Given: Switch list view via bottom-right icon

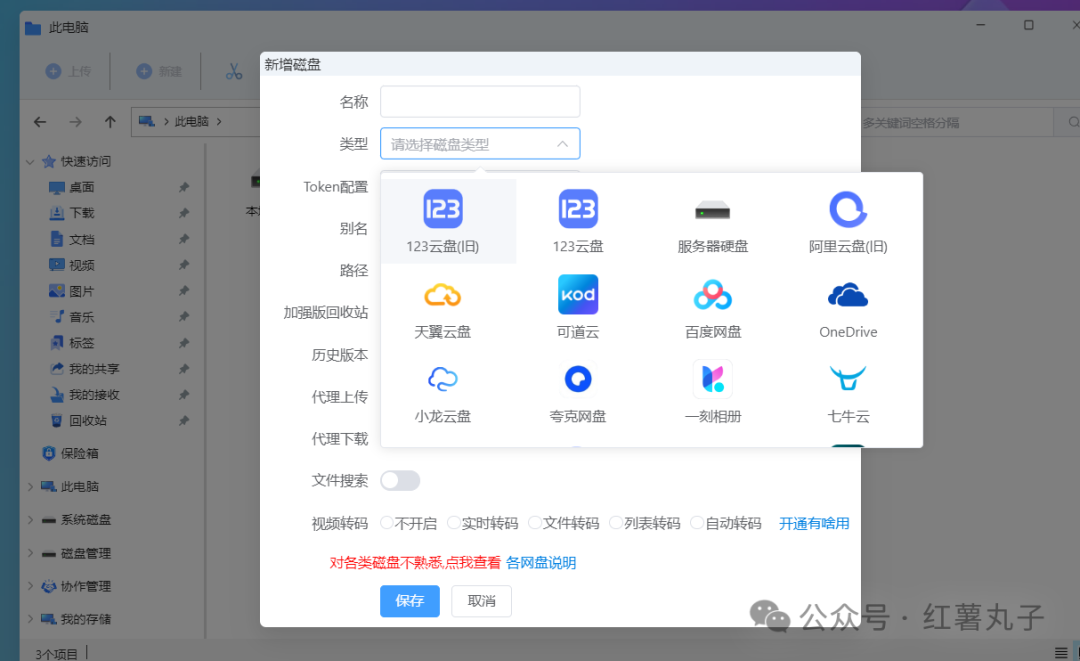Looking at the screenshot, I should (x=1061, y=652).
